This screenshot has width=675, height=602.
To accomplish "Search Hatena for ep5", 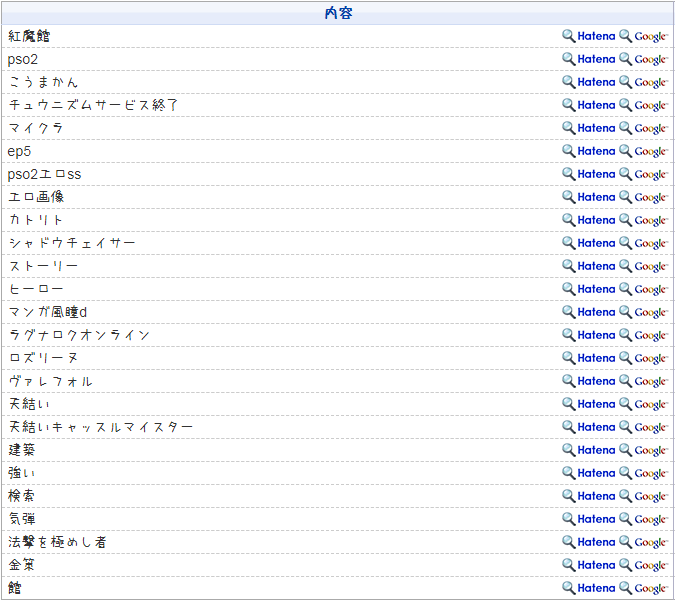I will click(589, 151).
